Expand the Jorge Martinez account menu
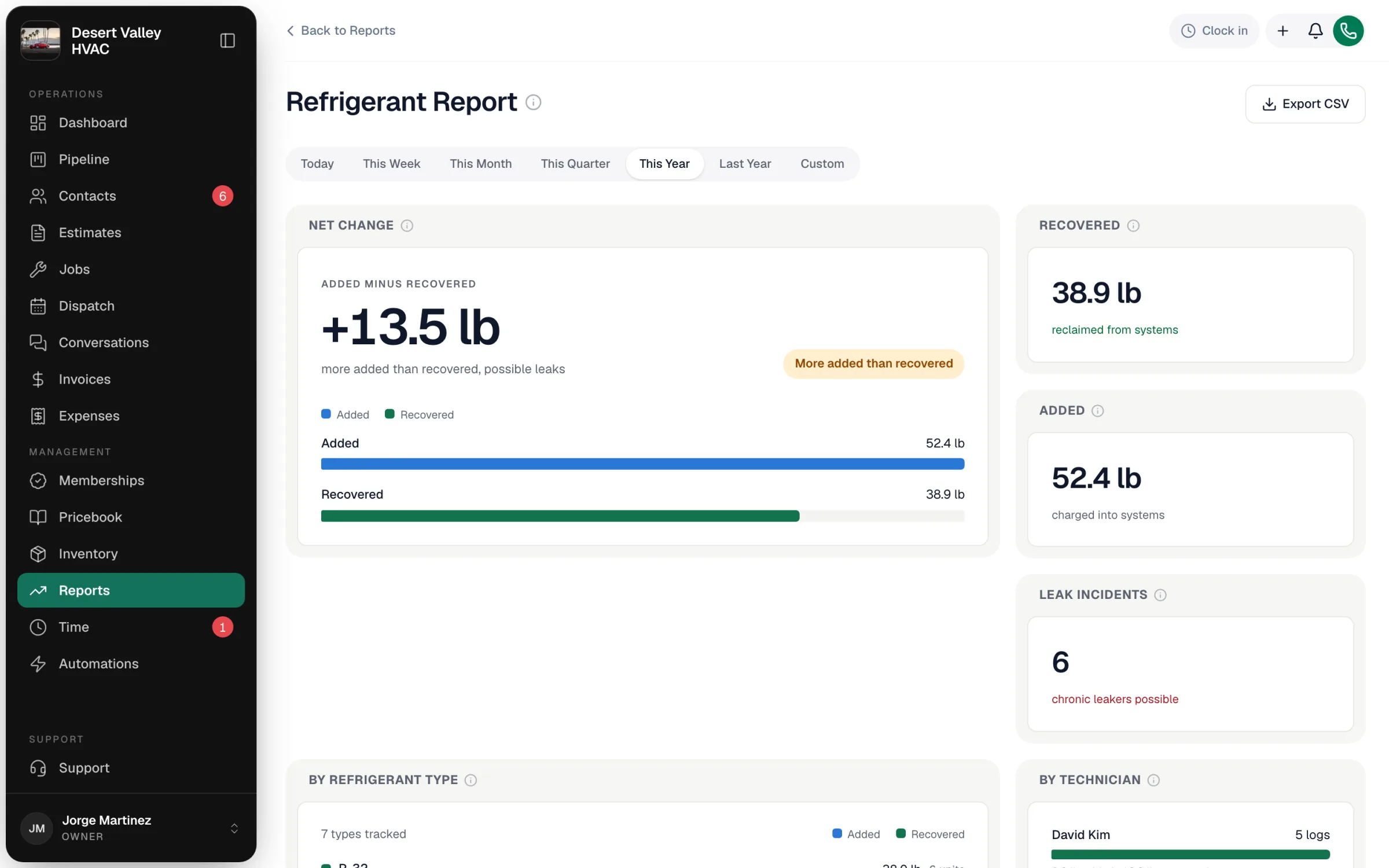1389x868 pixels. click(x=131, y=828)
